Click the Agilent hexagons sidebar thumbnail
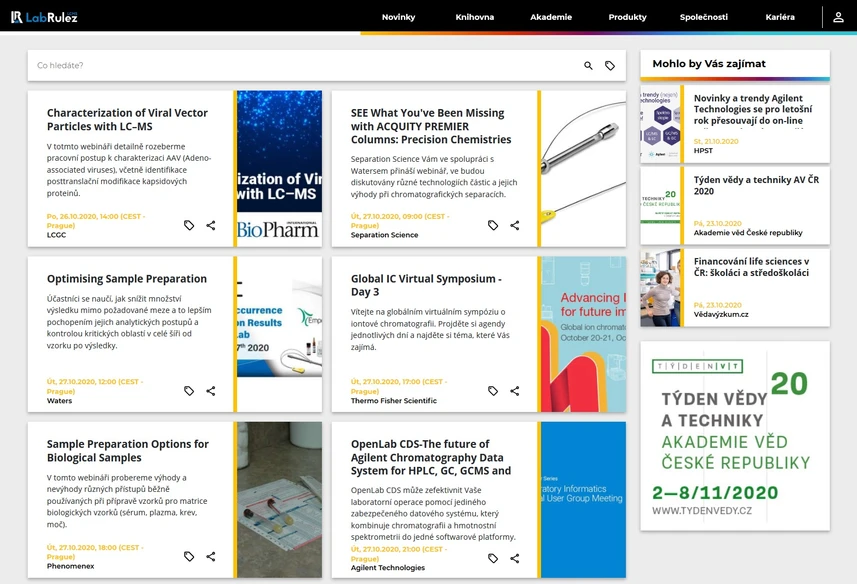The height and width of the screenshot is (584, 857). tap(660, 124)
